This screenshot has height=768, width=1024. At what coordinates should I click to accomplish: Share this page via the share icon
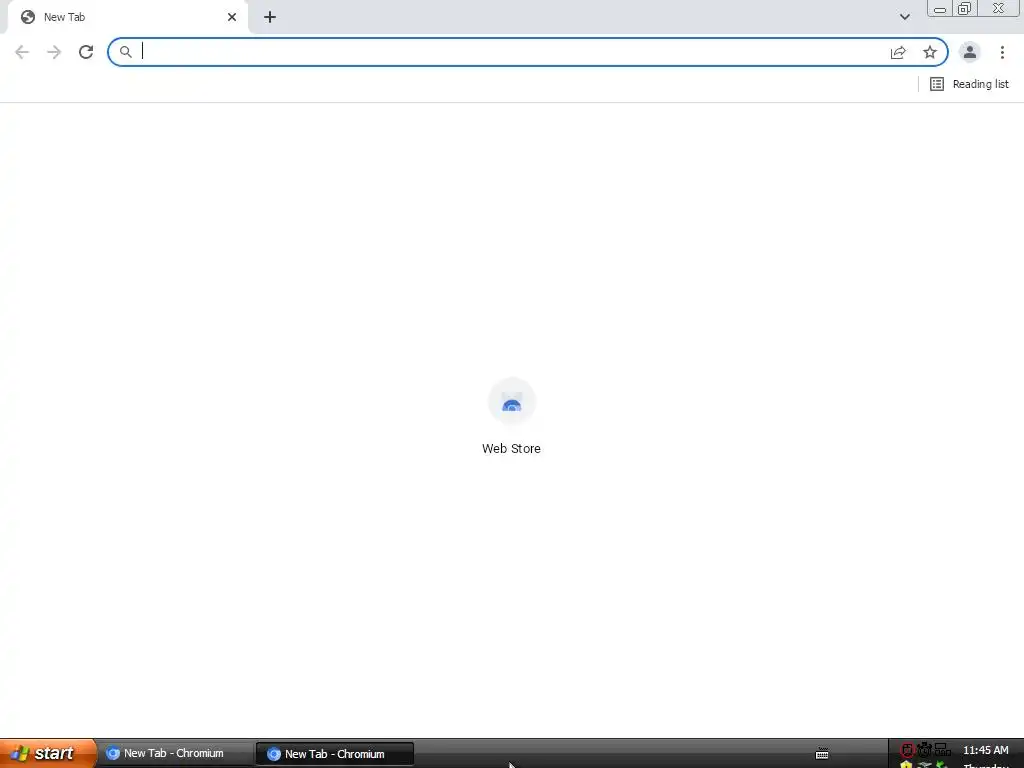click(x=898, y=52)
